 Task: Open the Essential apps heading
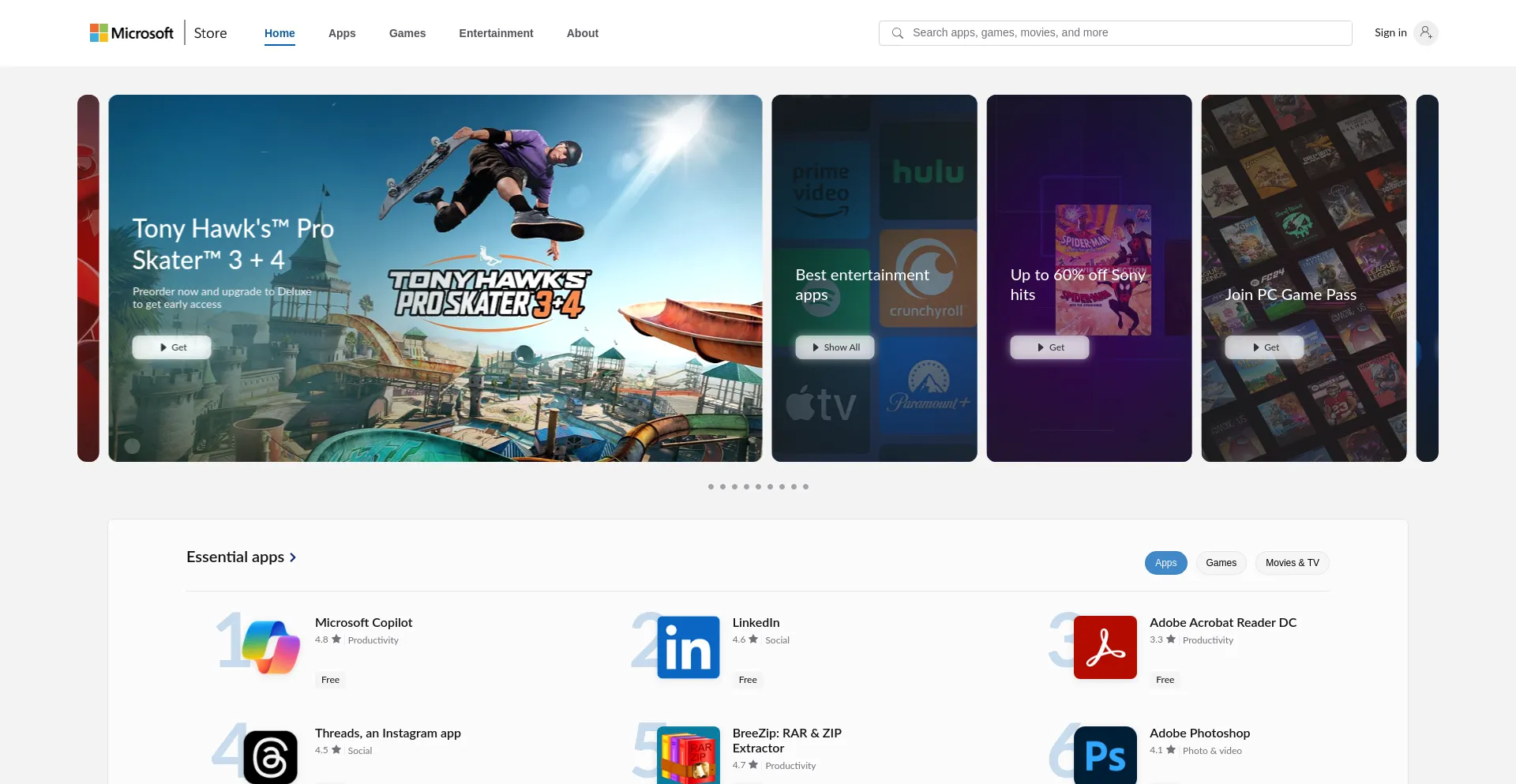point(235,557)
